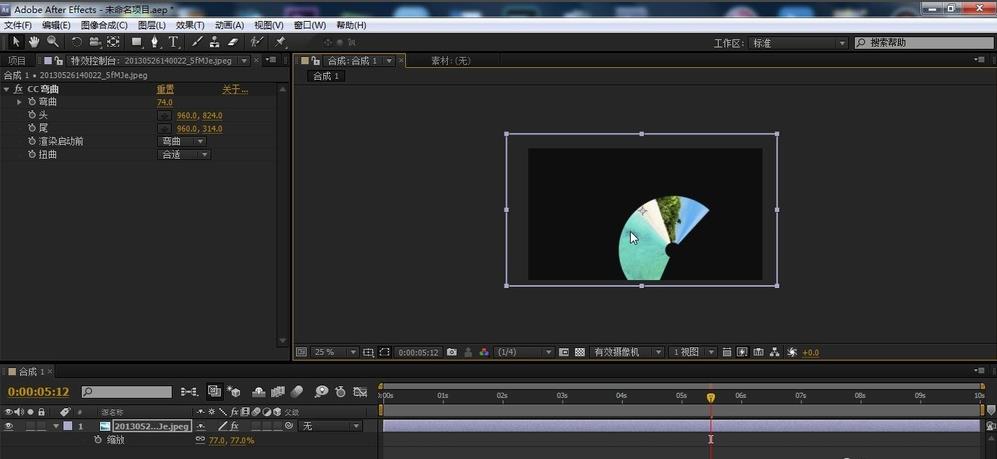Toggle the transparency grid icon
This screenshot has height=459, width=997.
tap(580, 352)
